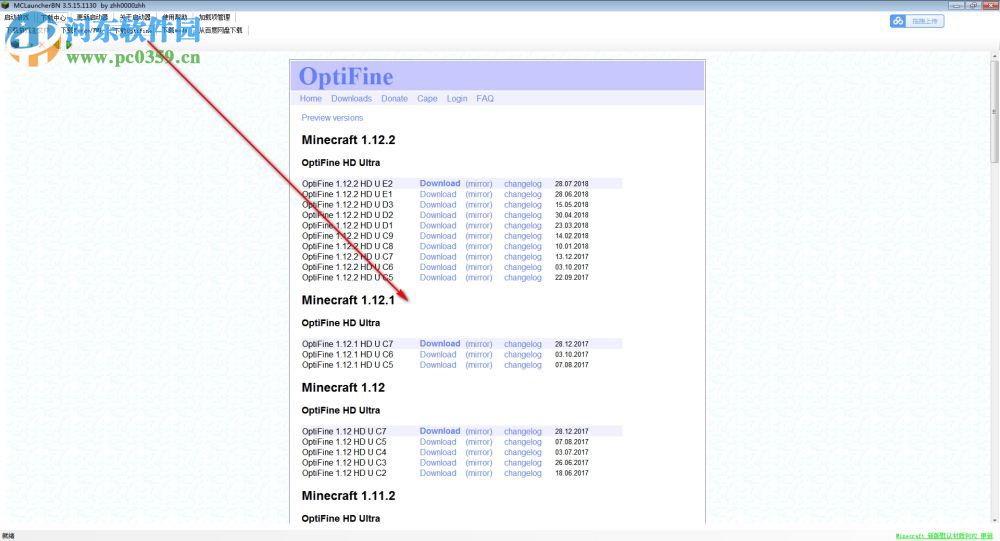Screen dimensions: 1000x541
Task: Open the Donate nav link
Action: click(x=394, y=98)
